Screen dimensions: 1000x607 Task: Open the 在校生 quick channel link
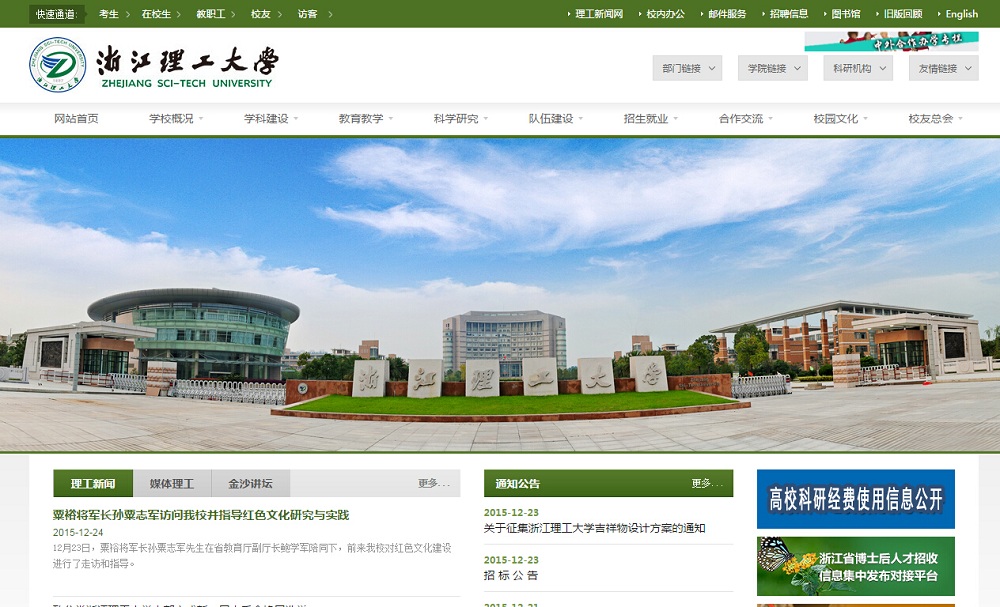[x=156, y=14]
